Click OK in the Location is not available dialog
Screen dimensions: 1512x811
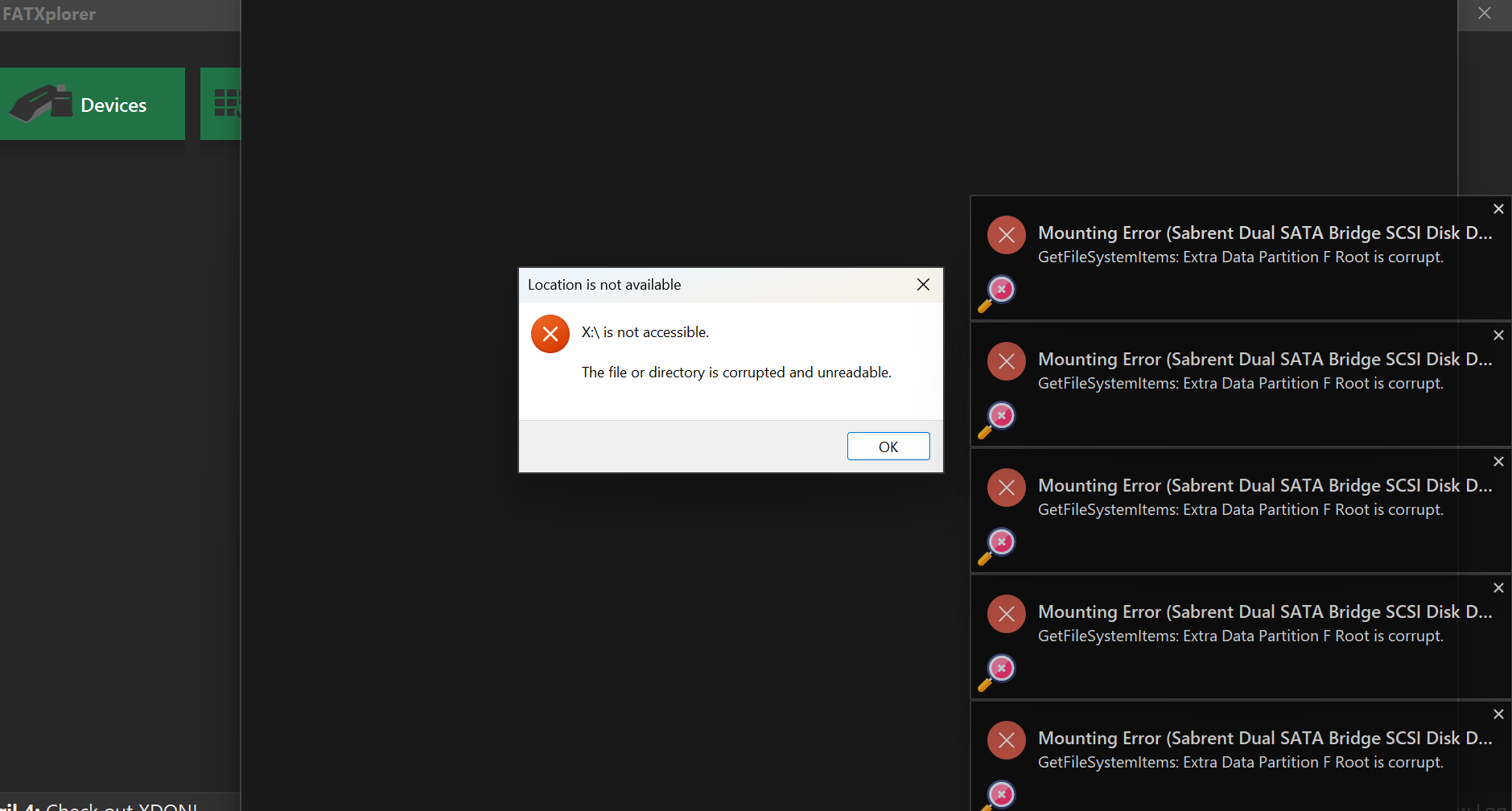click(x=888, y=447)
